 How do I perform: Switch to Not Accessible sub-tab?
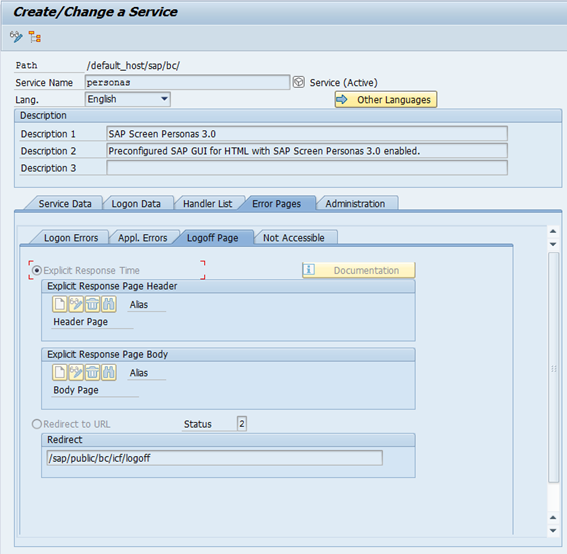coord(294,238)
